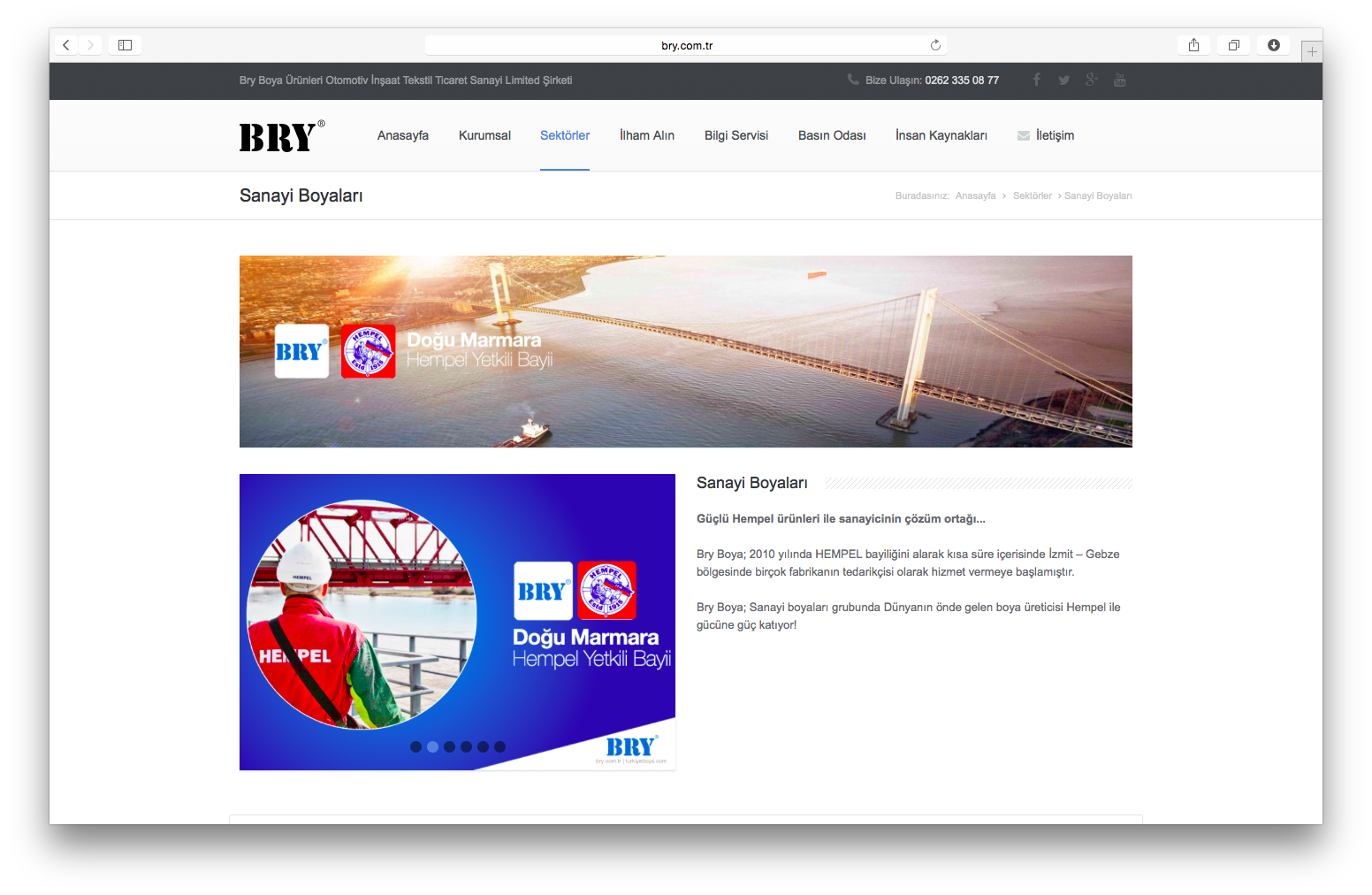Click the phone icon beside Bize Ulaşın
This screenshot has height=895, width=1372.
[853, 80]
